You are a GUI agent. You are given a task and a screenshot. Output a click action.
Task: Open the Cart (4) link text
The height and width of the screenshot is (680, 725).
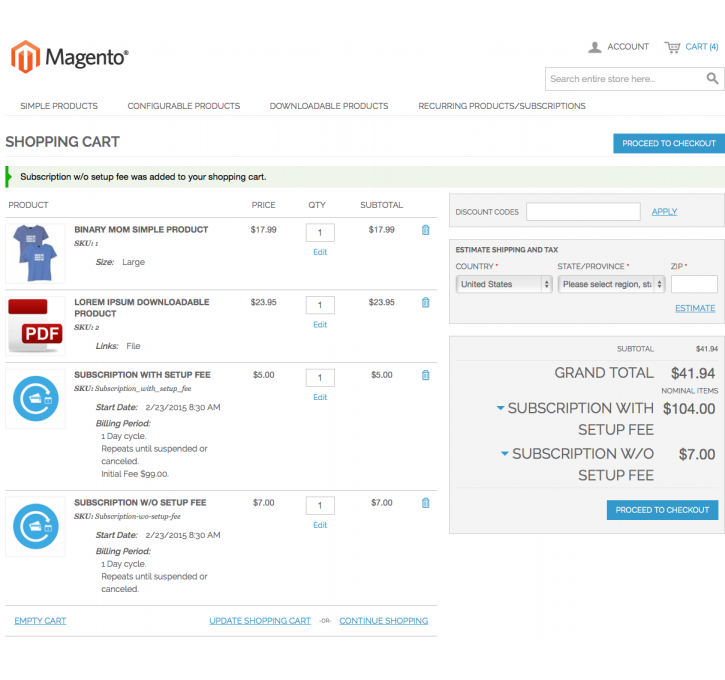pyautogui.click(x=702, y=47)
